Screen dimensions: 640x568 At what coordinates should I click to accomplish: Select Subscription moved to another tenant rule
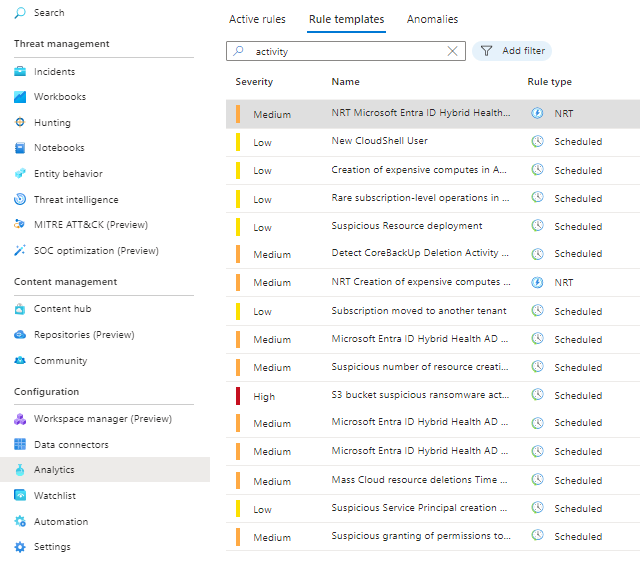(x=419, y=311)
